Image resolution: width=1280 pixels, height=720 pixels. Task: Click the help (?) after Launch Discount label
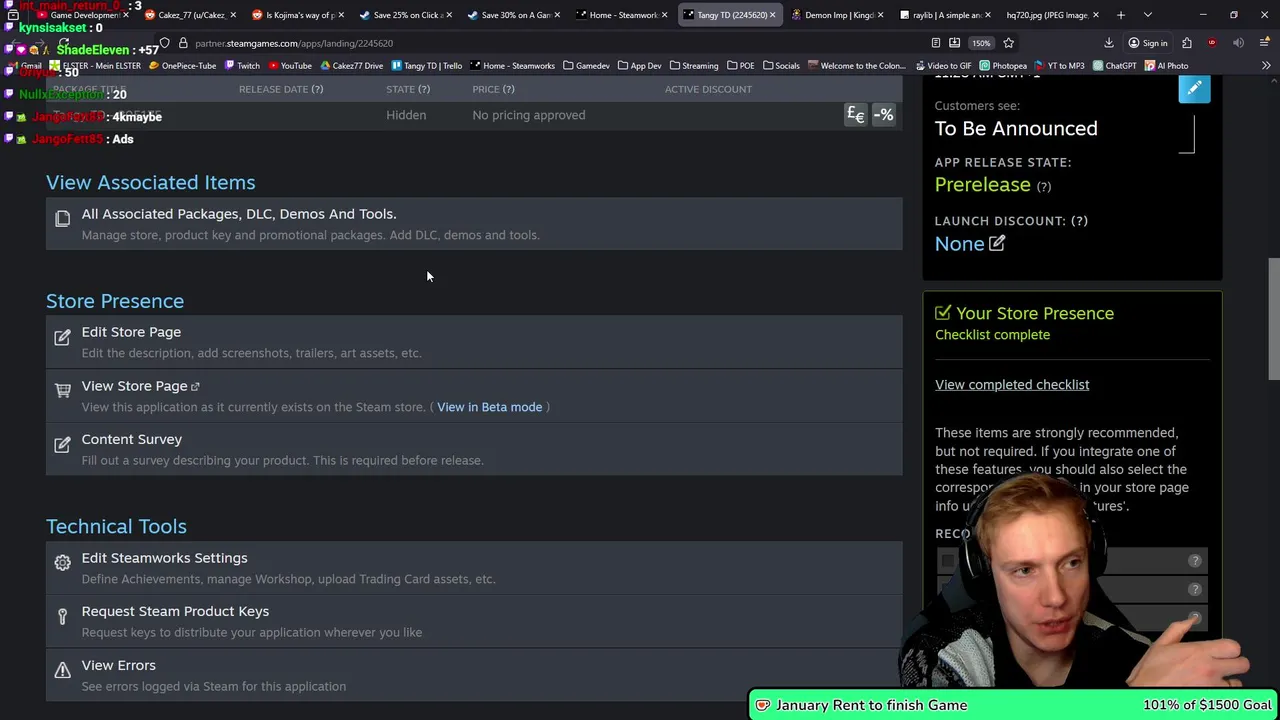(x=1080, y=221)
